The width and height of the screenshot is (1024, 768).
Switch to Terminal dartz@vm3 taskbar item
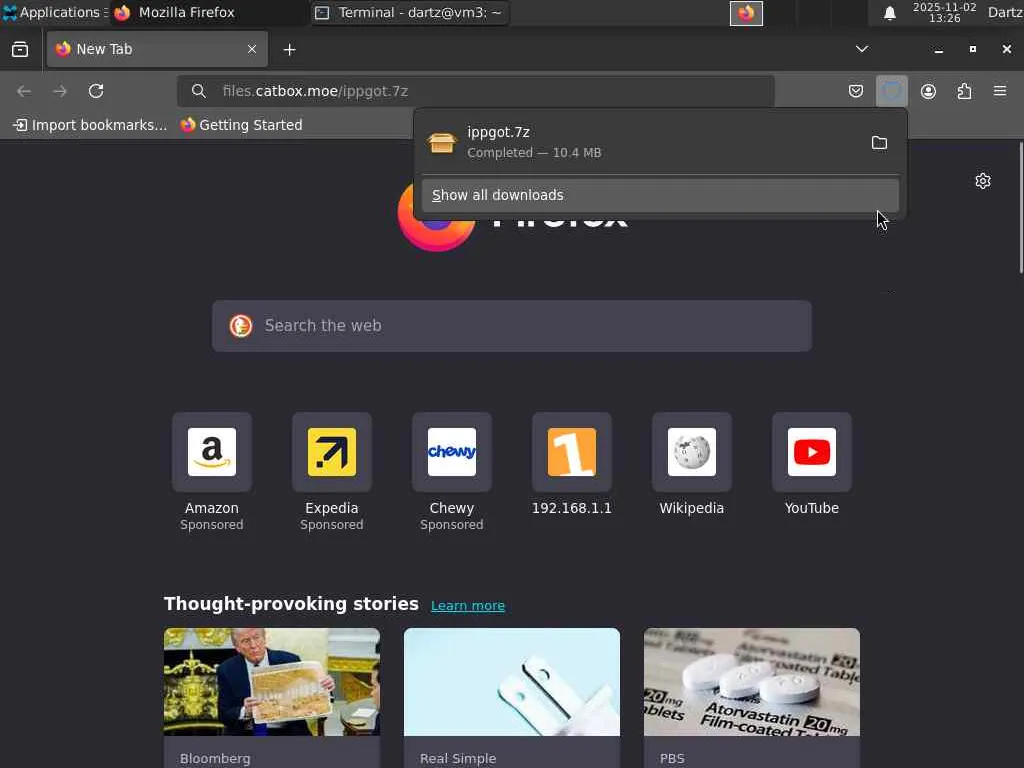[x=410, y=12]
